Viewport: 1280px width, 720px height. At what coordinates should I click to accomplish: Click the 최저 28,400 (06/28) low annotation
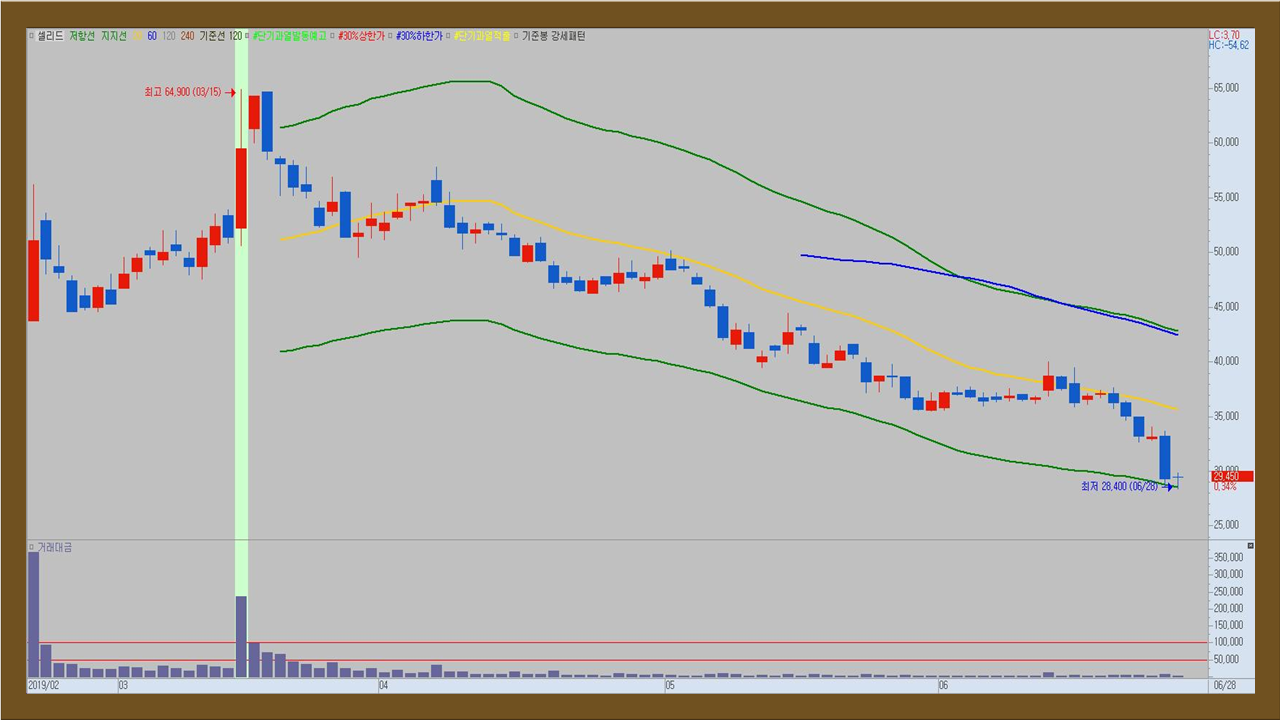point(1119,486)
